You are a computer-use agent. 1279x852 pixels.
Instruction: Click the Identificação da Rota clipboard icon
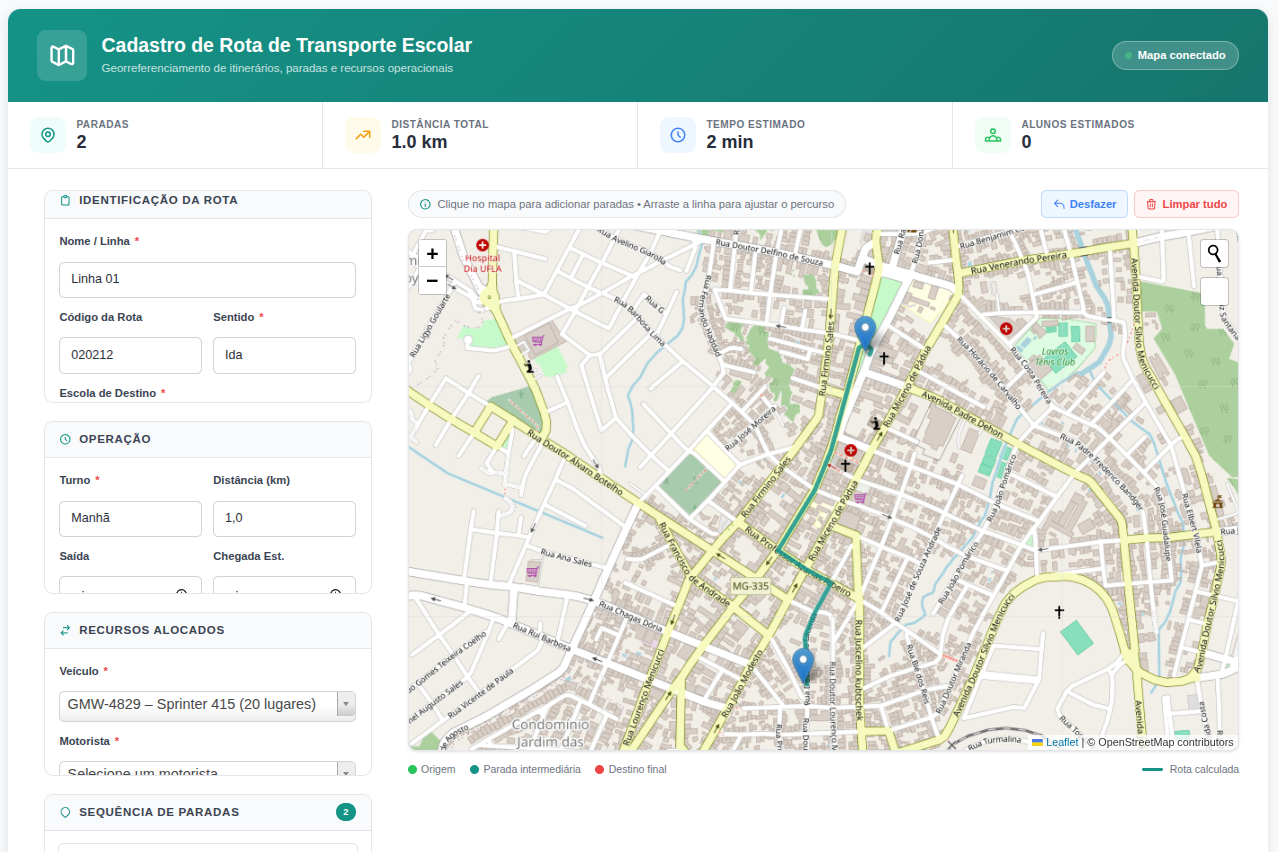point(66,200)
